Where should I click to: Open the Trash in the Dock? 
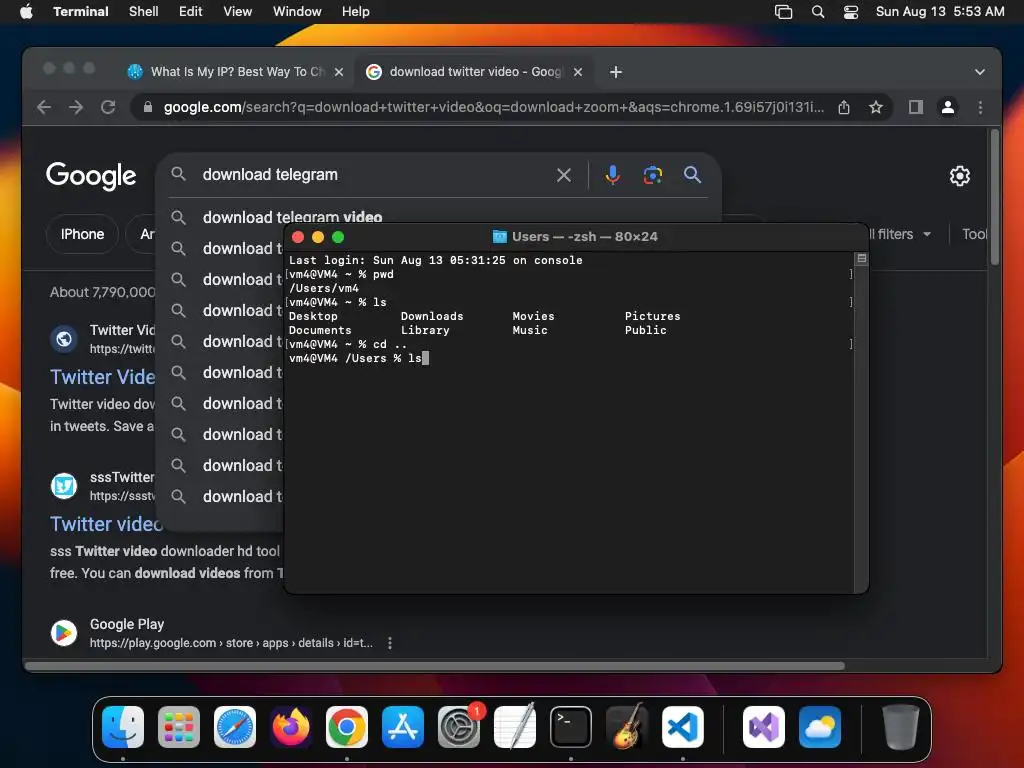click(900, 727)
